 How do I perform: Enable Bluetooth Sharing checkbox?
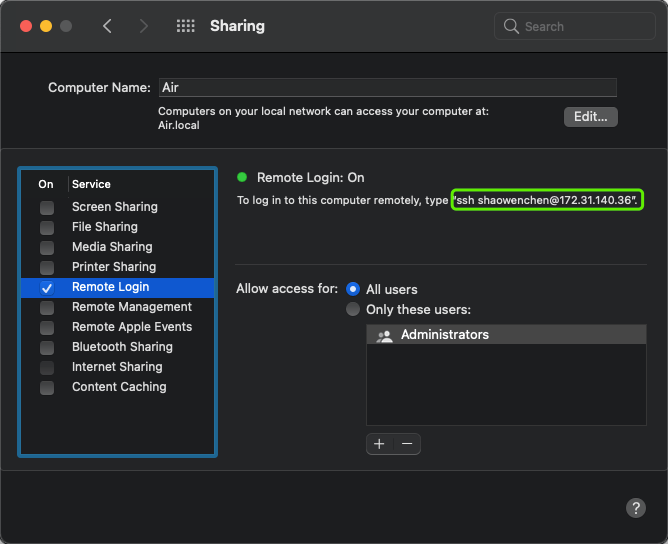[47, 348]
